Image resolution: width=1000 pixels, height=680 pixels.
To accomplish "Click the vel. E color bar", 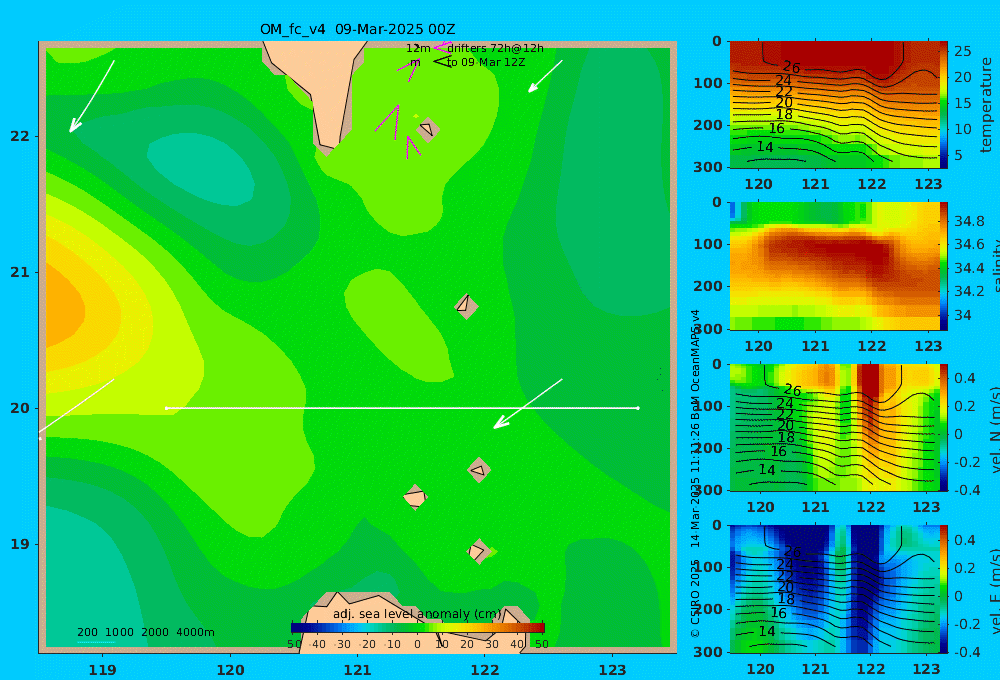I will [944, 589].
